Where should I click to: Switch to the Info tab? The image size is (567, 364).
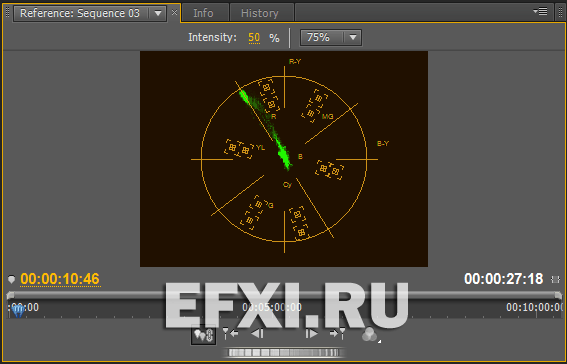(203, 13)
